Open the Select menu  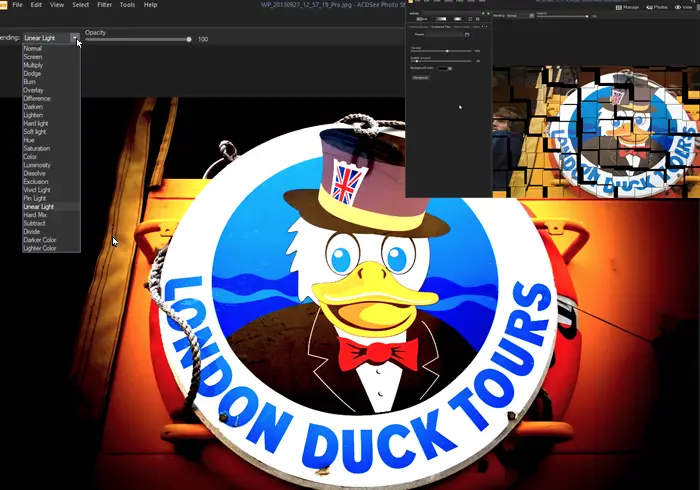click(81, 5)
